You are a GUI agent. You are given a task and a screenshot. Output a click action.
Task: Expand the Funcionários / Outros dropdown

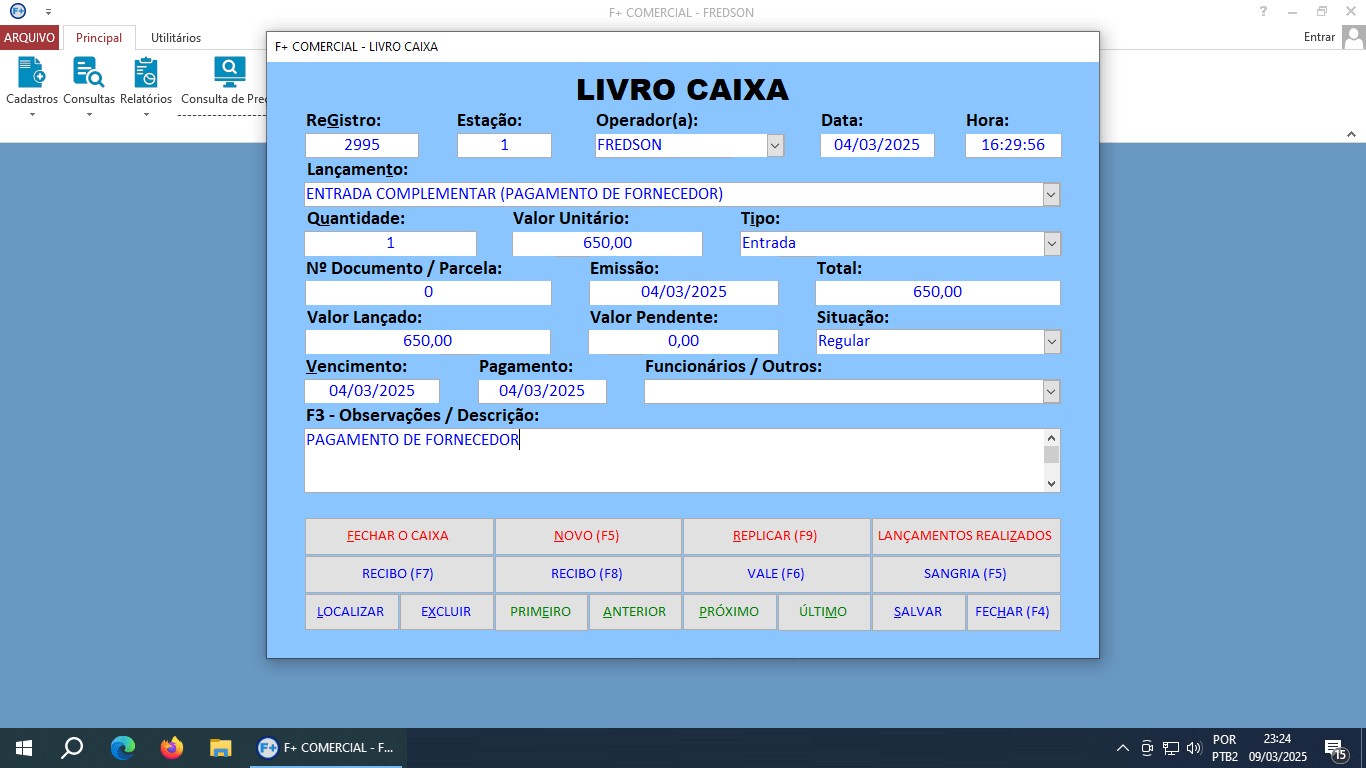point(1051,391)
